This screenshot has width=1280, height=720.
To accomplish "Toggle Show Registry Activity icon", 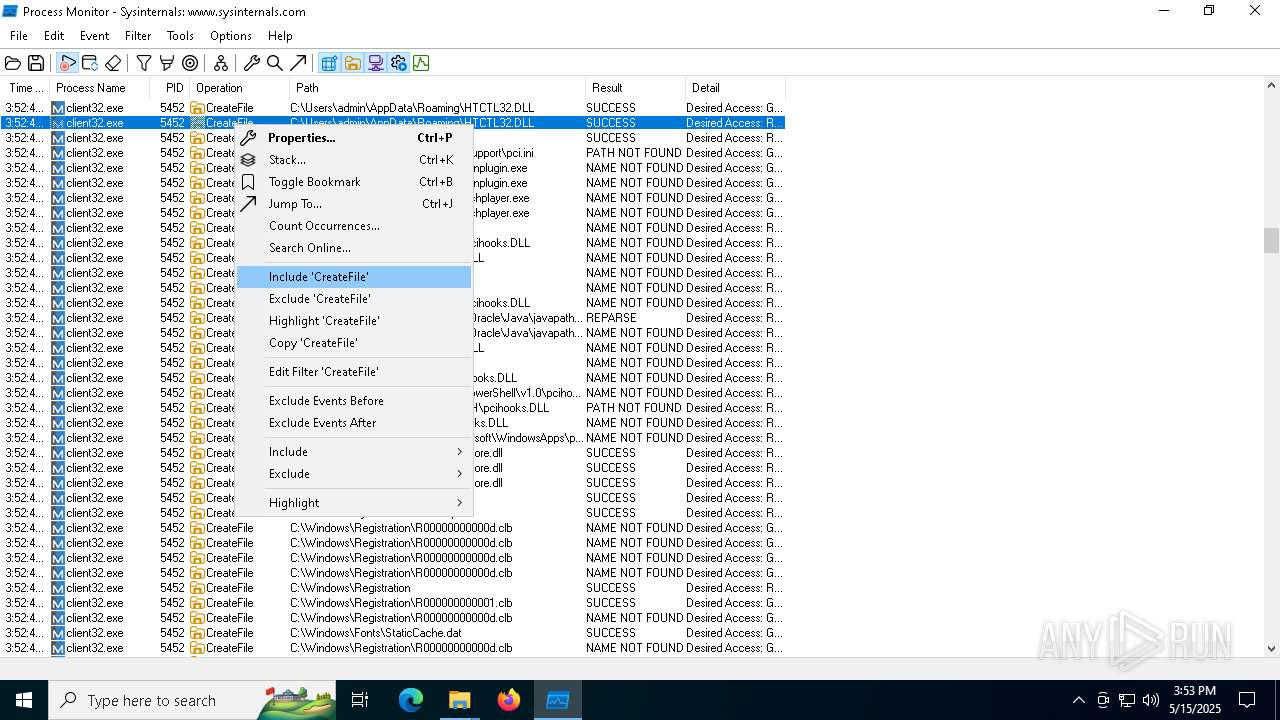I will pyautogui.click(x=329, y=63).
